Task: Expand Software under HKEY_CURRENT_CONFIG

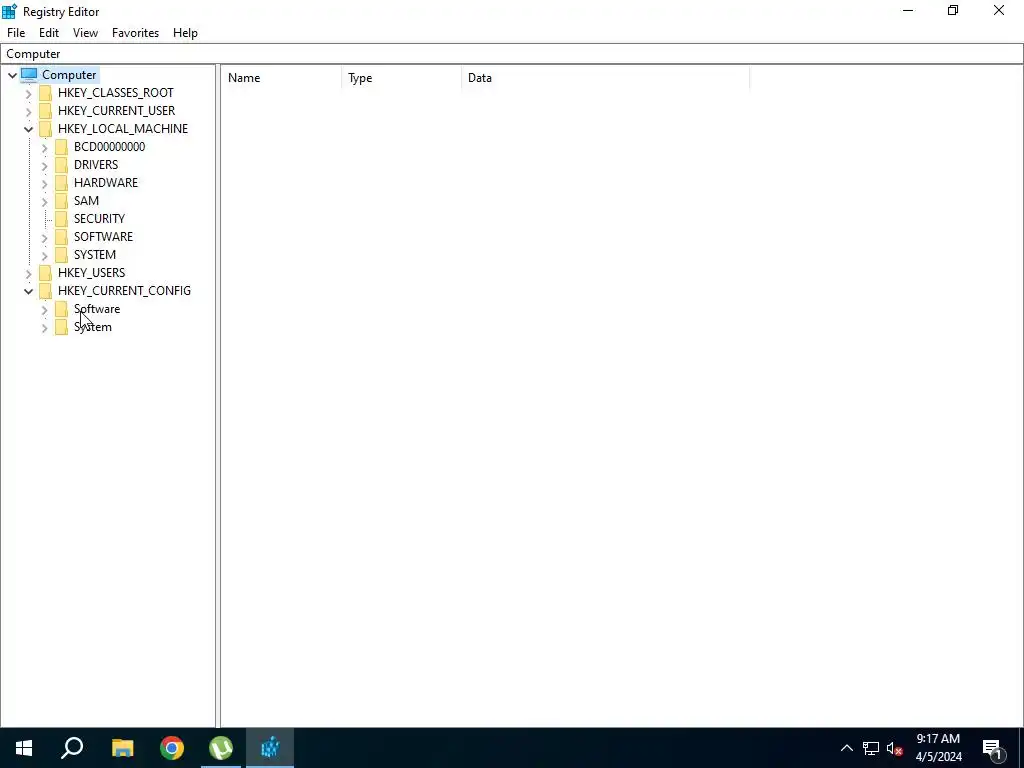Action: [44, 310]
